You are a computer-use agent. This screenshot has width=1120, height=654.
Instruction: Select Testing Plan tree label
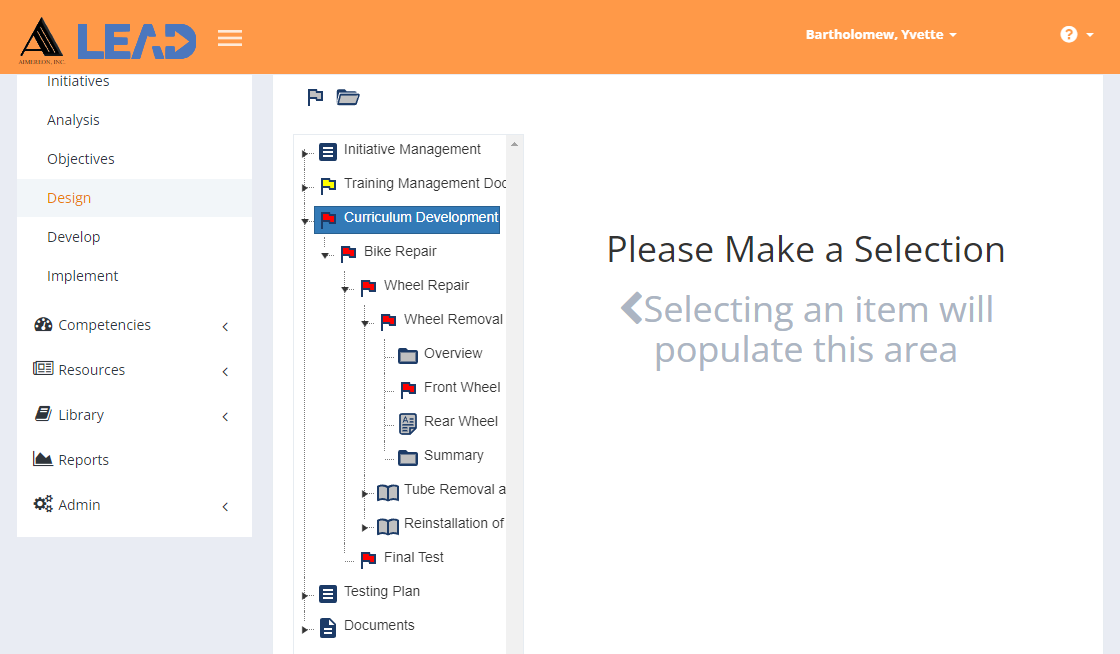pos(381,591)
